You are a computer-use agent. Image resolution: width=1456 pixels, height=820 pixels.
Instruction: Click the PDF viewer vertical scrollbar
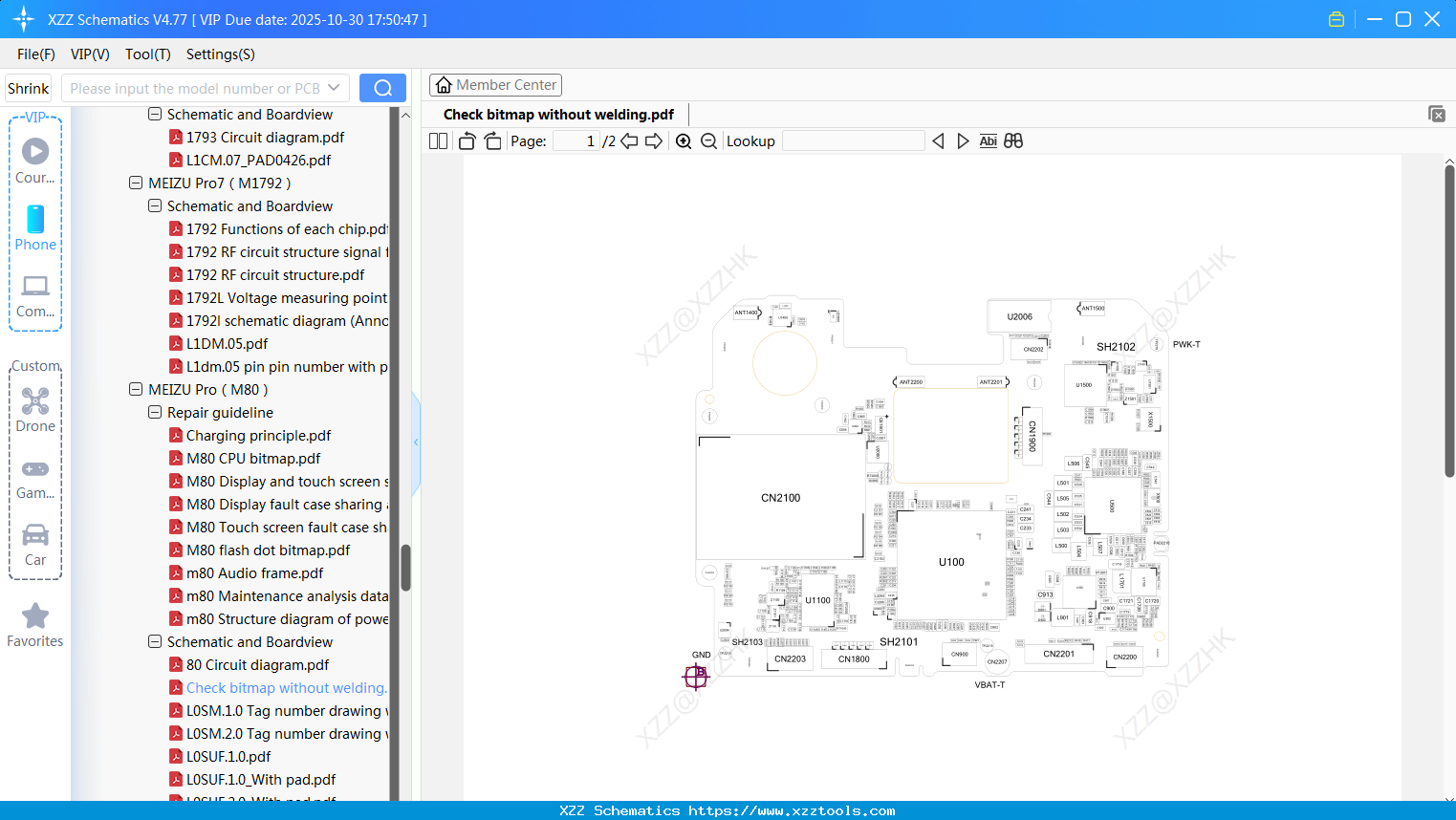click(1449, 321)
